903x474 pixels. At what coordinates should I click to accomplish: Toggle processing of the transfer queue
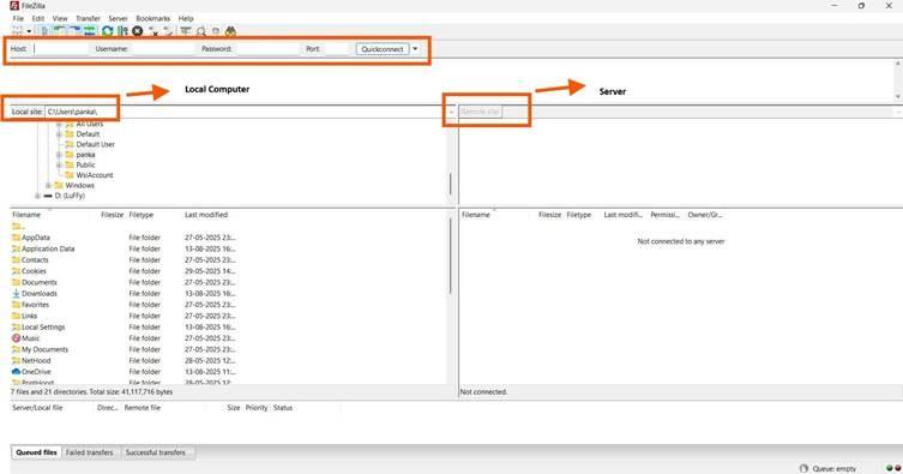(x=122, y=31)
